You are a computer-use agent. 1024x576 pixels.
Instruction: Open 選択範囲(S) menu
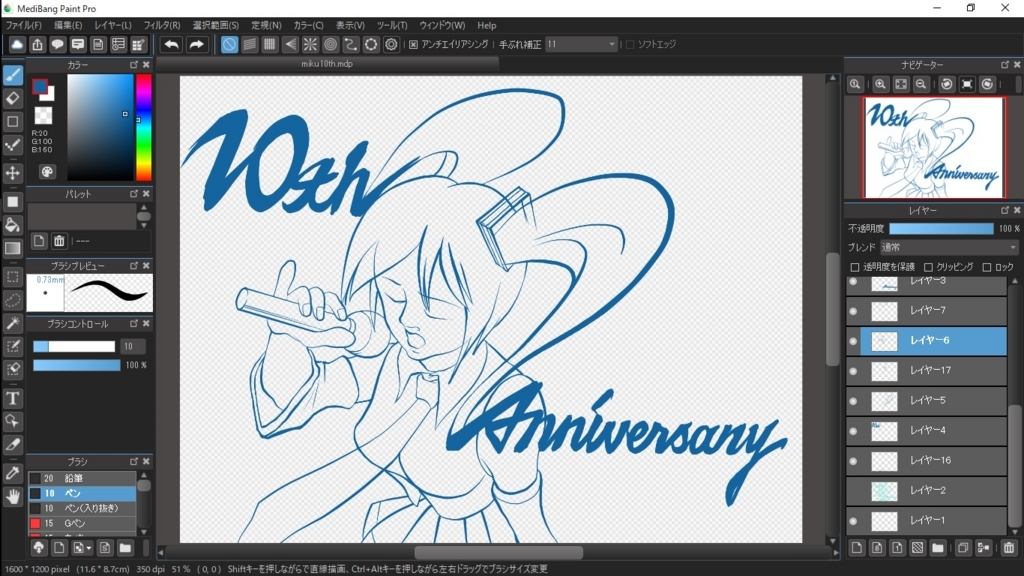(x=216, y=25)
